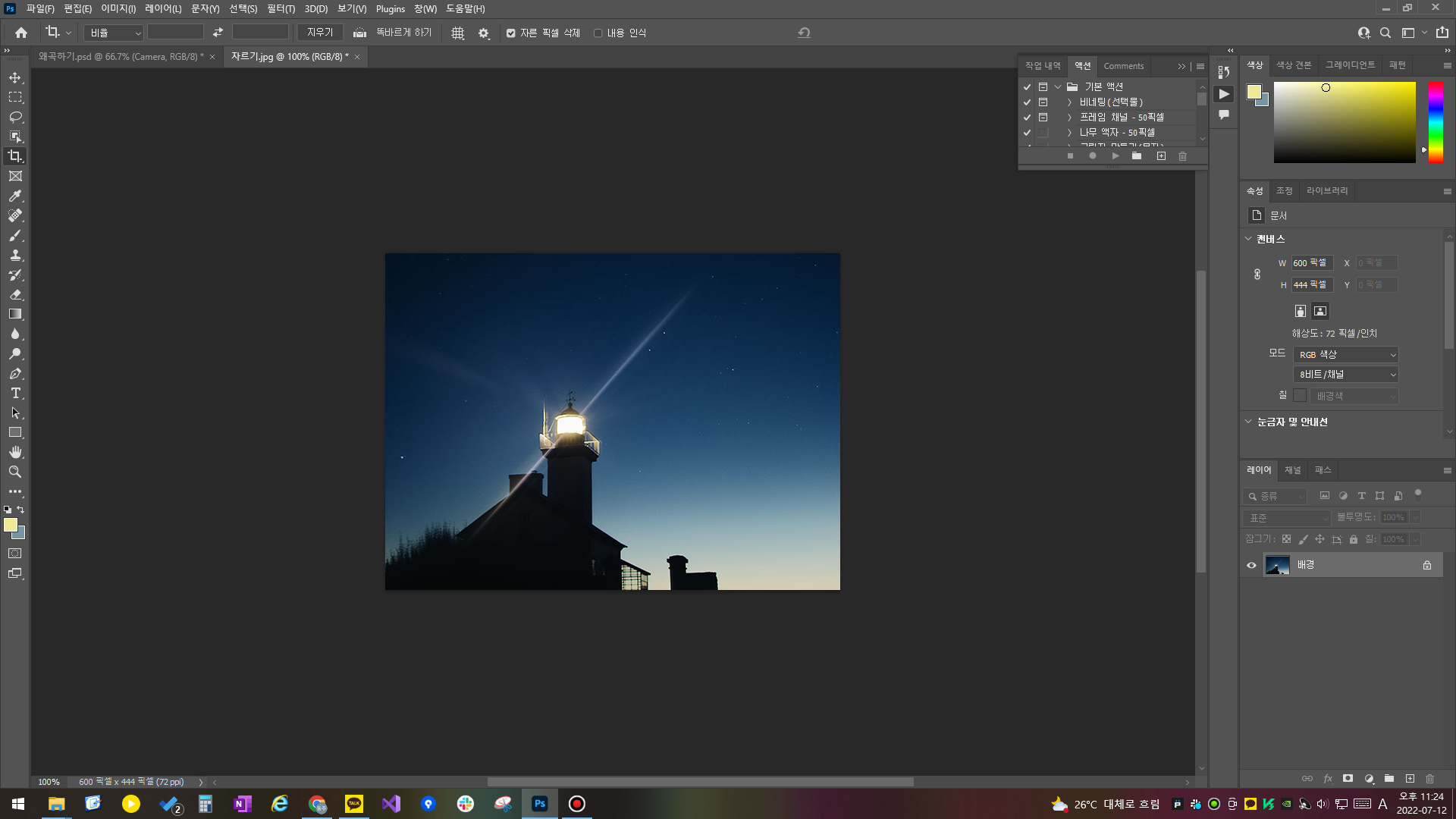Select the Blur tool

pos(15,334)
